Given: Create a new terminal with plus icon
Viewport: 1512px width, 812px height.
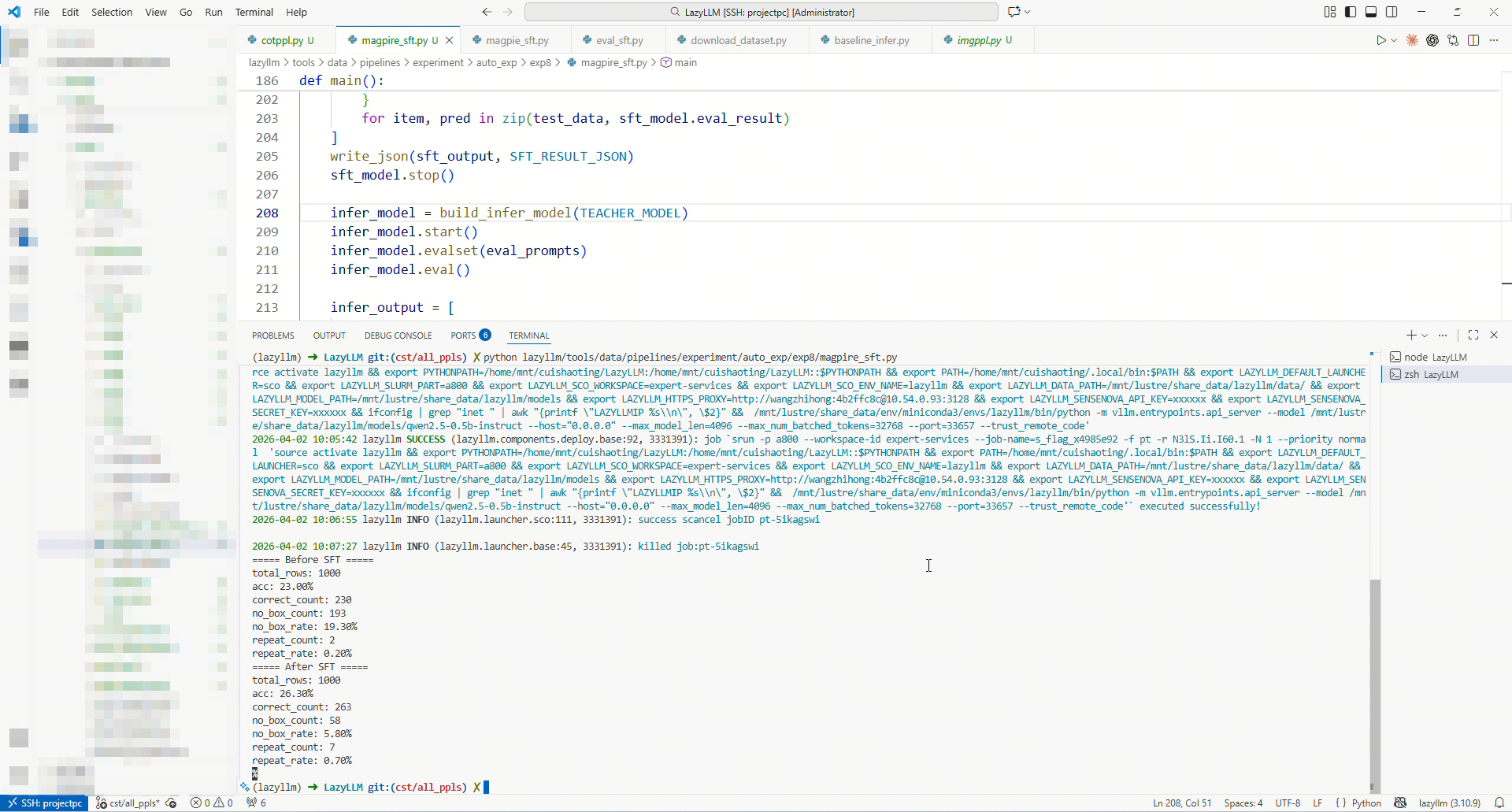Looking at the screenshot, I should (1411, 336).
